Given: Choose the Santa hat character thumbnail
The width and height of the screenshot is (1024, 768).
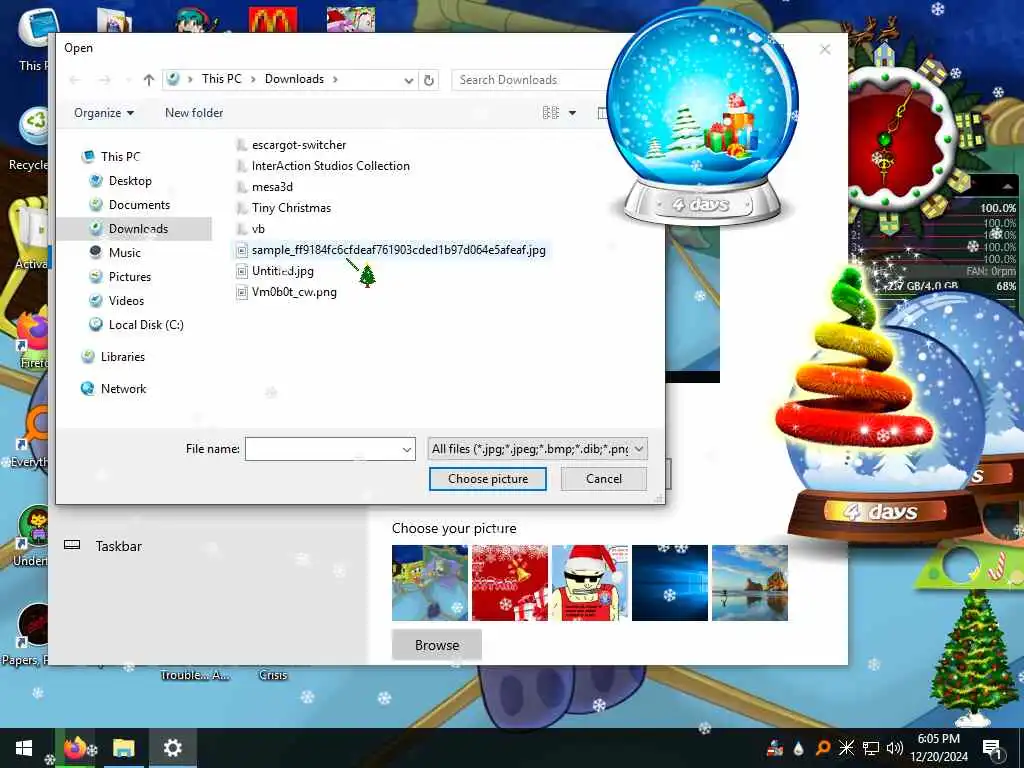Looking at the screenshot, I should tap(590, 583).
